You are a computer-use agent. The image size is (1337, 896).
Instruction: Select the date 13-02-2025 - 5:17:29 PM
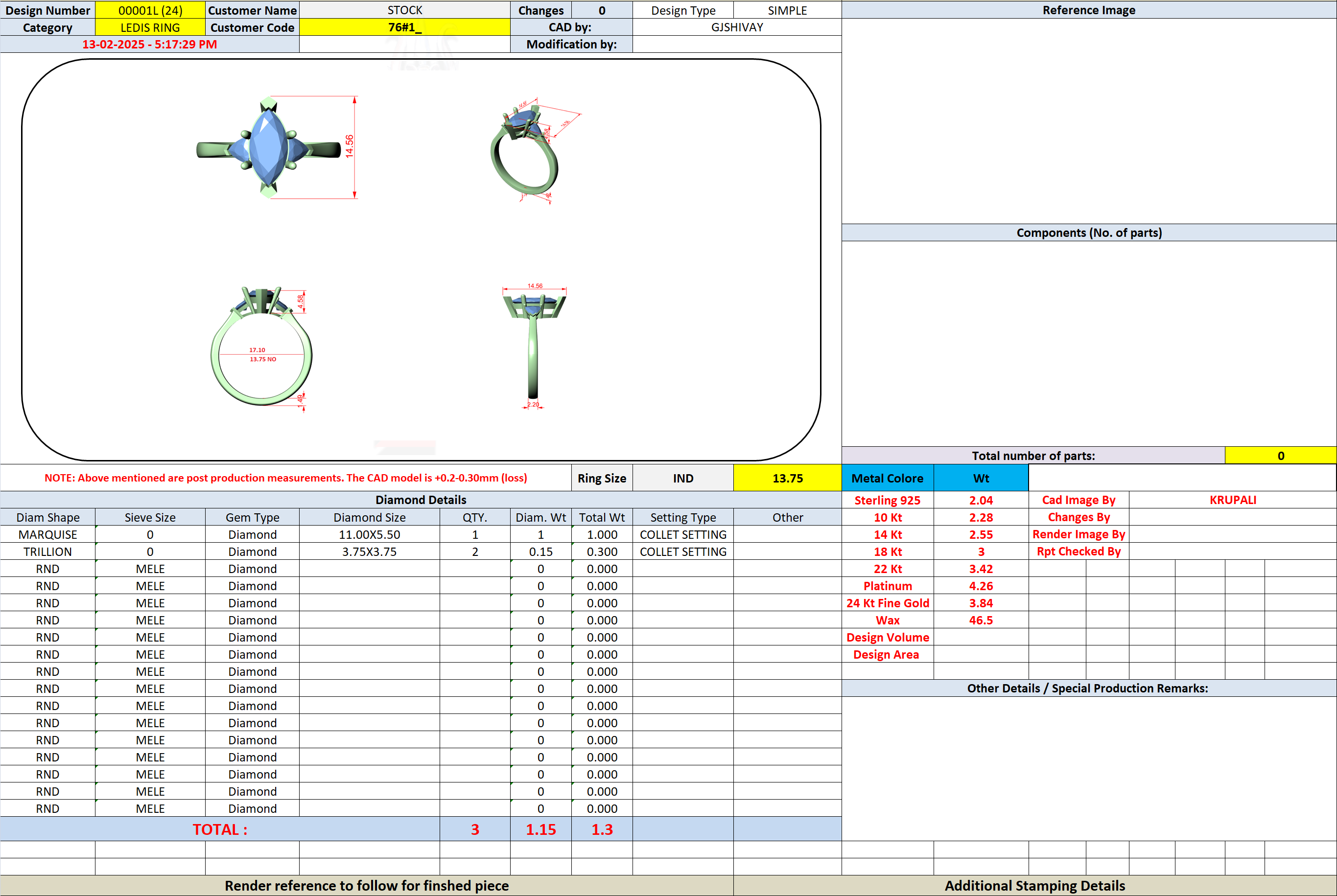click(x=149, y=44)
